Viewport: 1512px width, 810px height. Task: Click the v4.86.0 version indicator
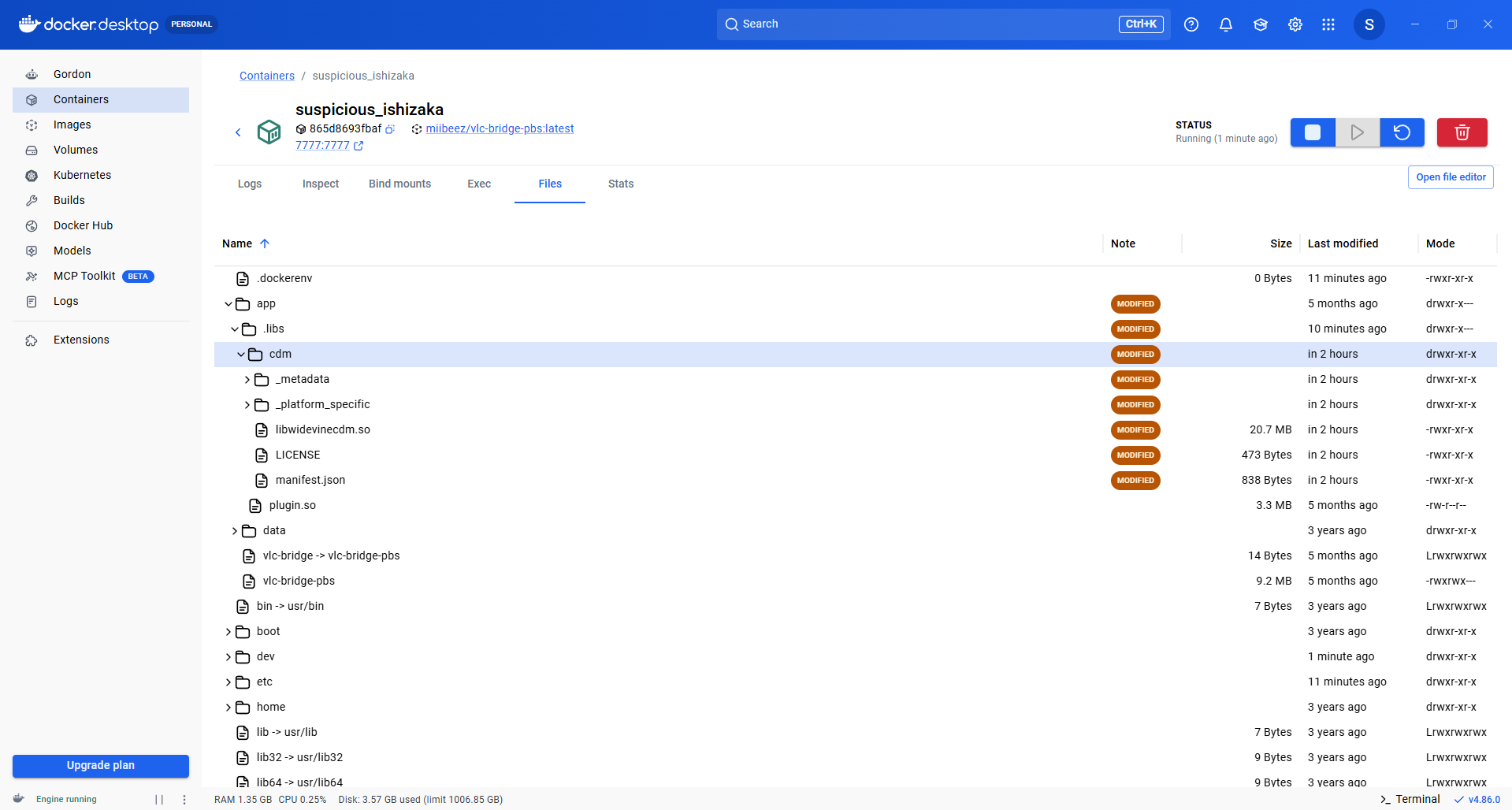pyautogui.click(x=1477, y=799)
